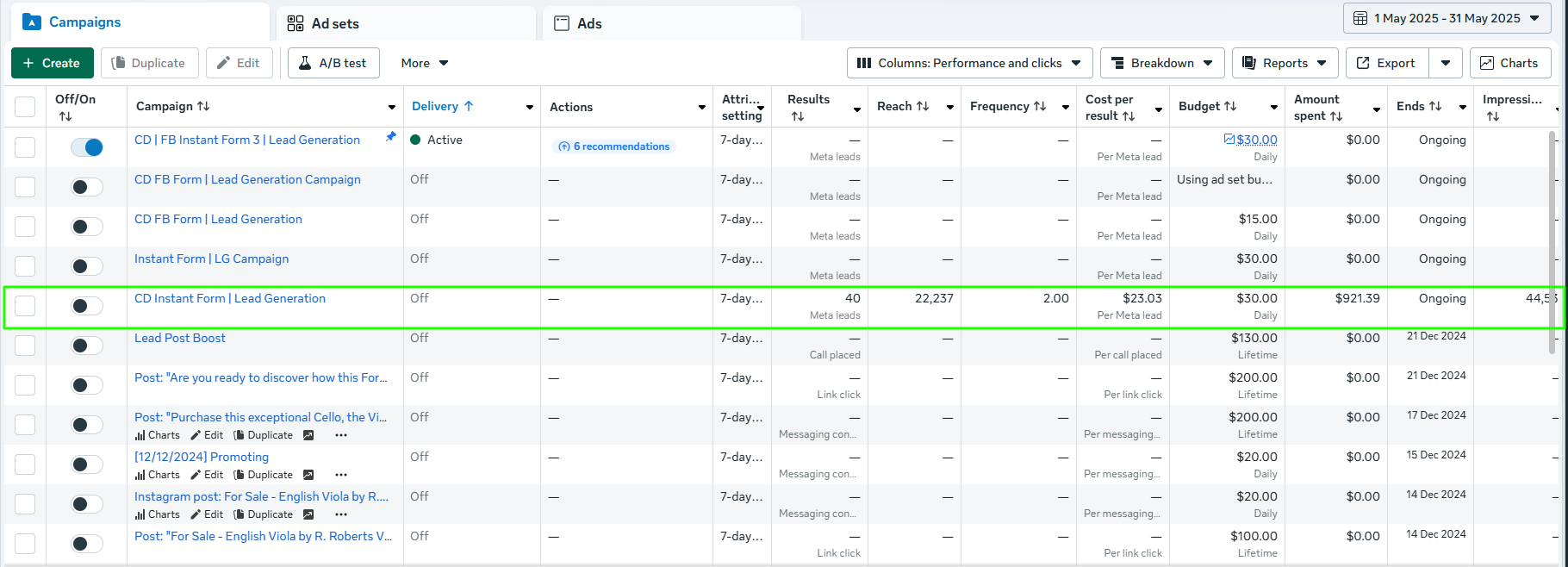Open the three-dot menu for '[12/12/2024] Promoting'
Viewport: 1568px width, 567px height.
[341, 475]
